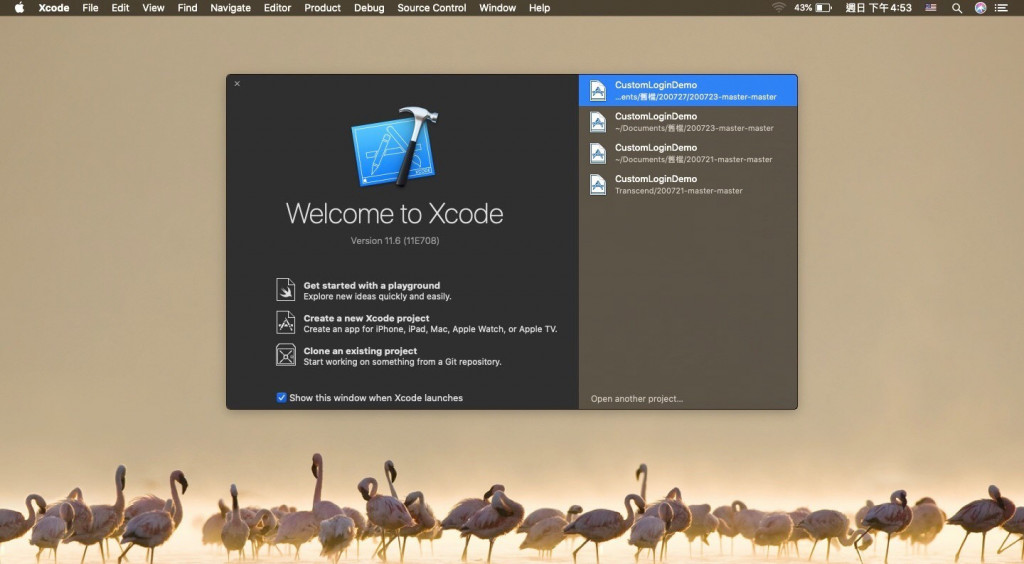Click the clone repository icon
This screenshot has width=1024, height=564.
(285, 355)
